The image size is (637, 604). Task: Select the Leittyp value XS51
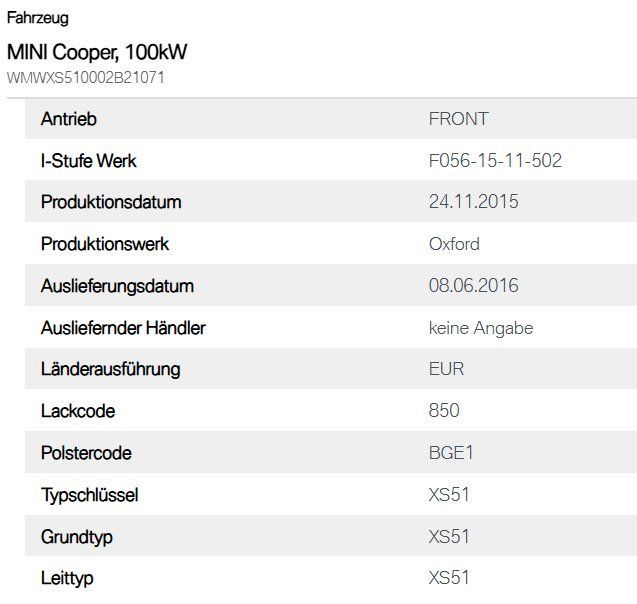(449, 578)
